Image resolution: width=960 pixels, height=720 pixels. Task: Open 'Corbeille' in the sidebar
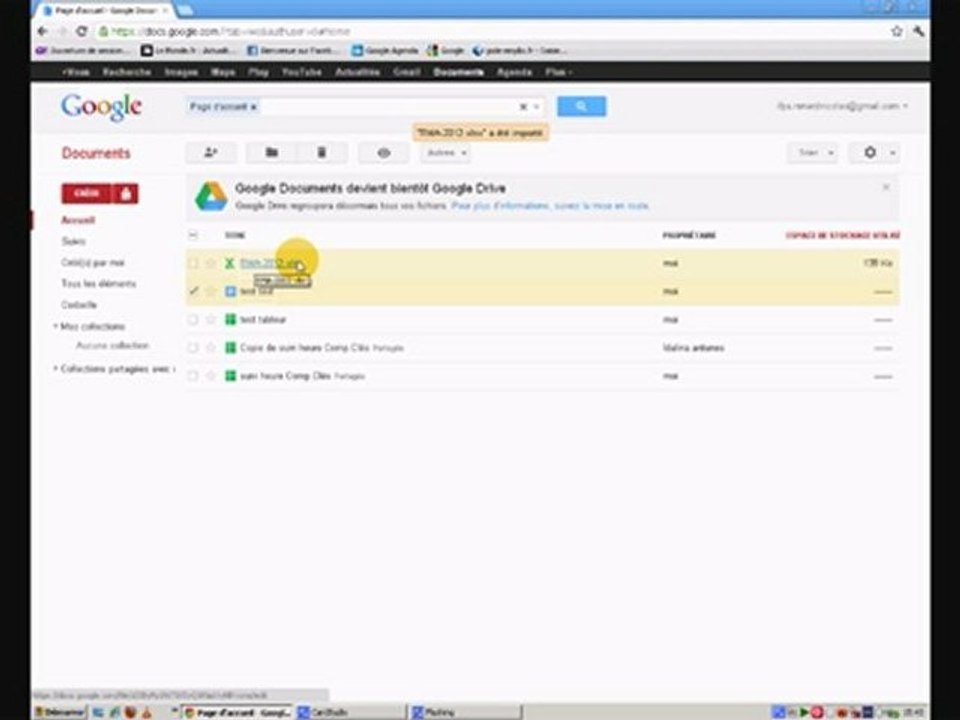(x=79, y=305)
